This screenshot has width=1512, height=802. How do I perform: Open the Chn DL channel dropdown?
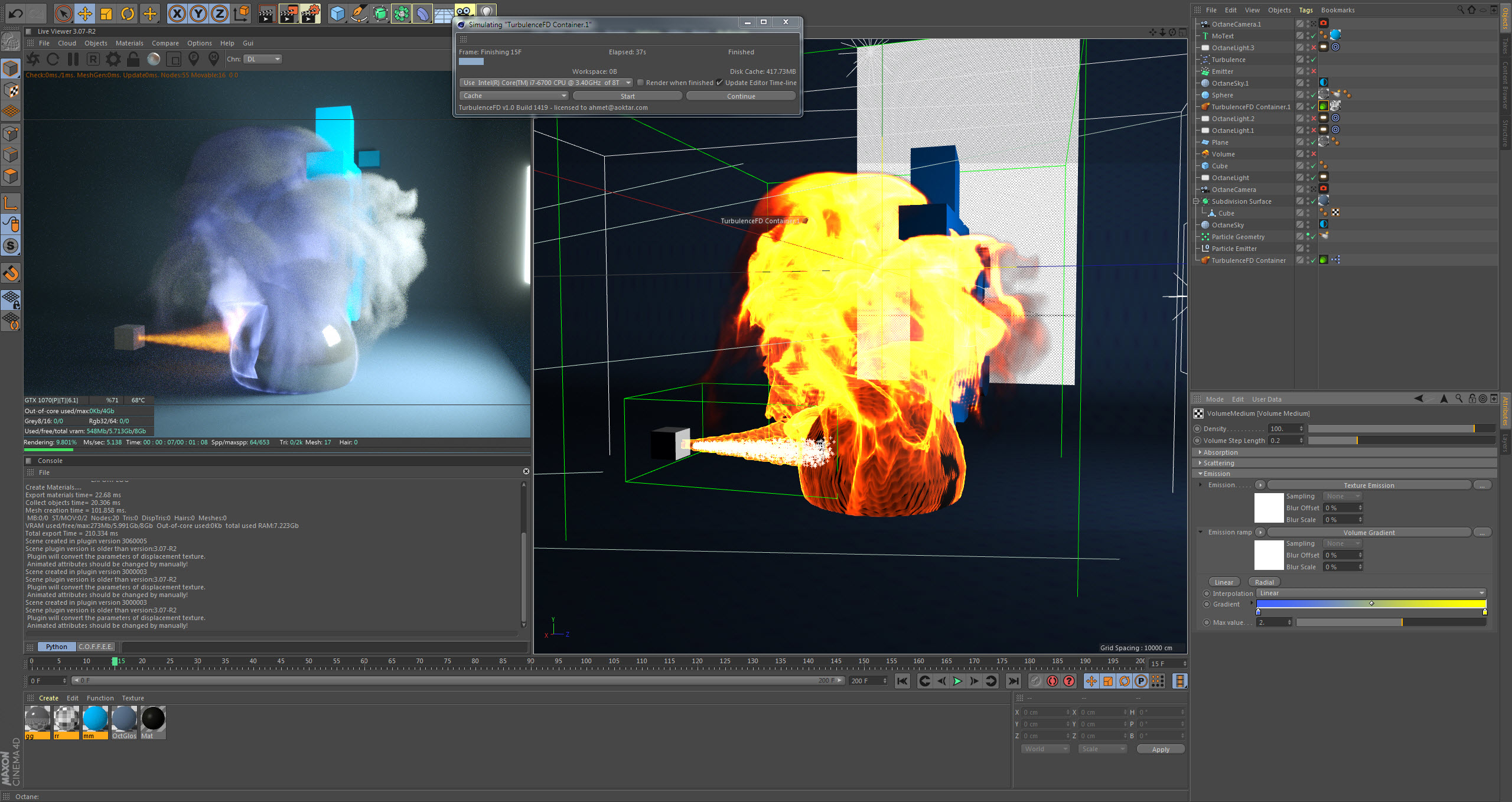263,59
